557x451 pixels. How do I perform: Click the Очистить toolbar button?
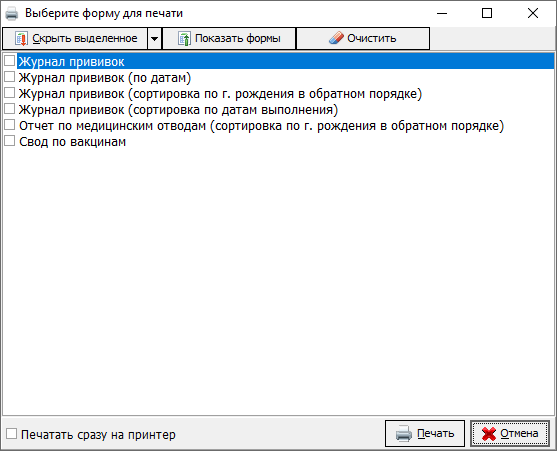click(363, 38)
